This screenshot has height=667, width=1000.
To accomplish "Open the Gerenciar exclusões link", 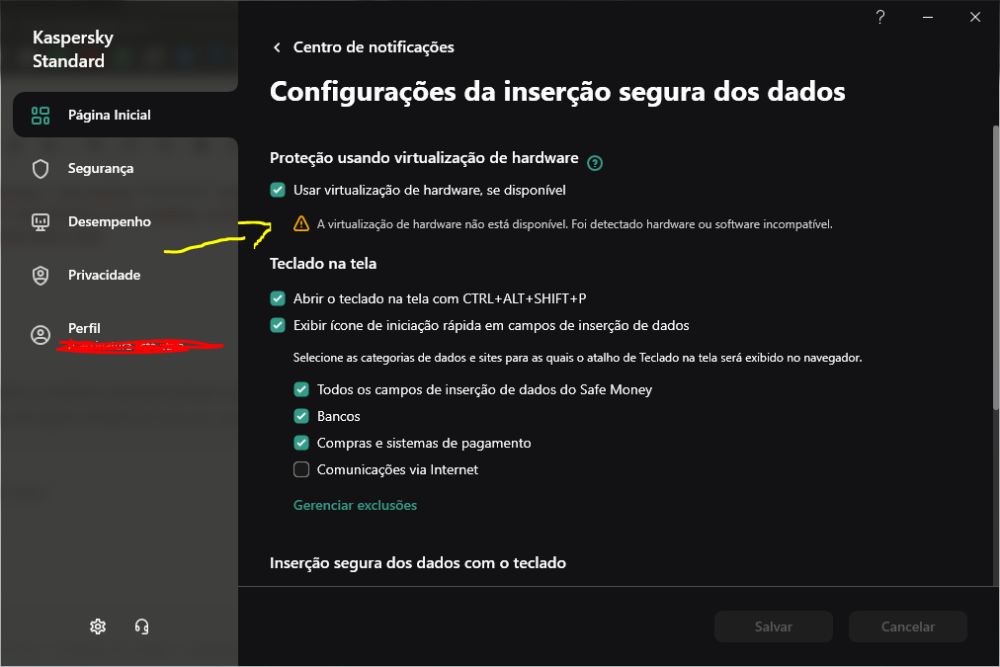I will click(x=355, y=505).
